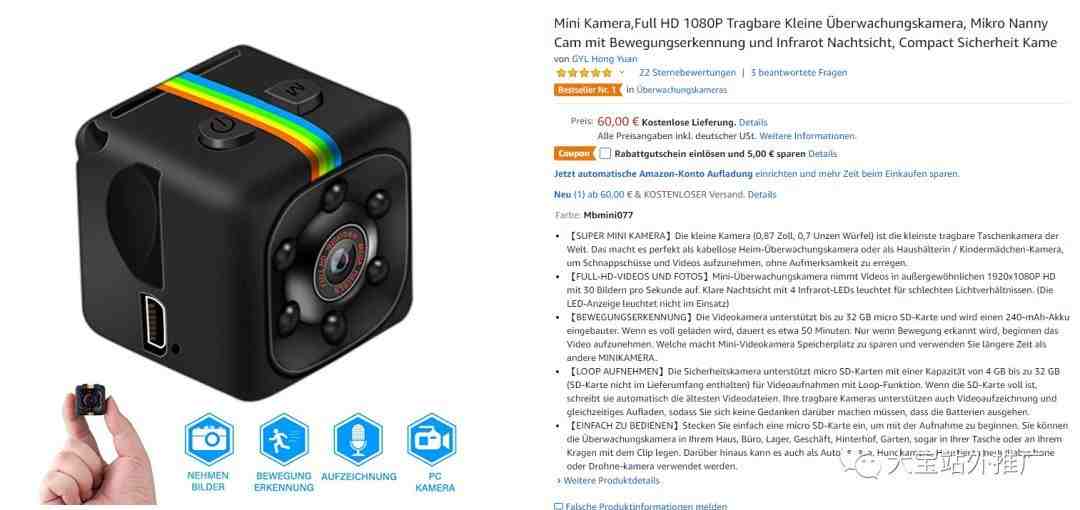
Task: Click the camera 'Nehmen Bilder' icon
Action: tap(209, 439)
